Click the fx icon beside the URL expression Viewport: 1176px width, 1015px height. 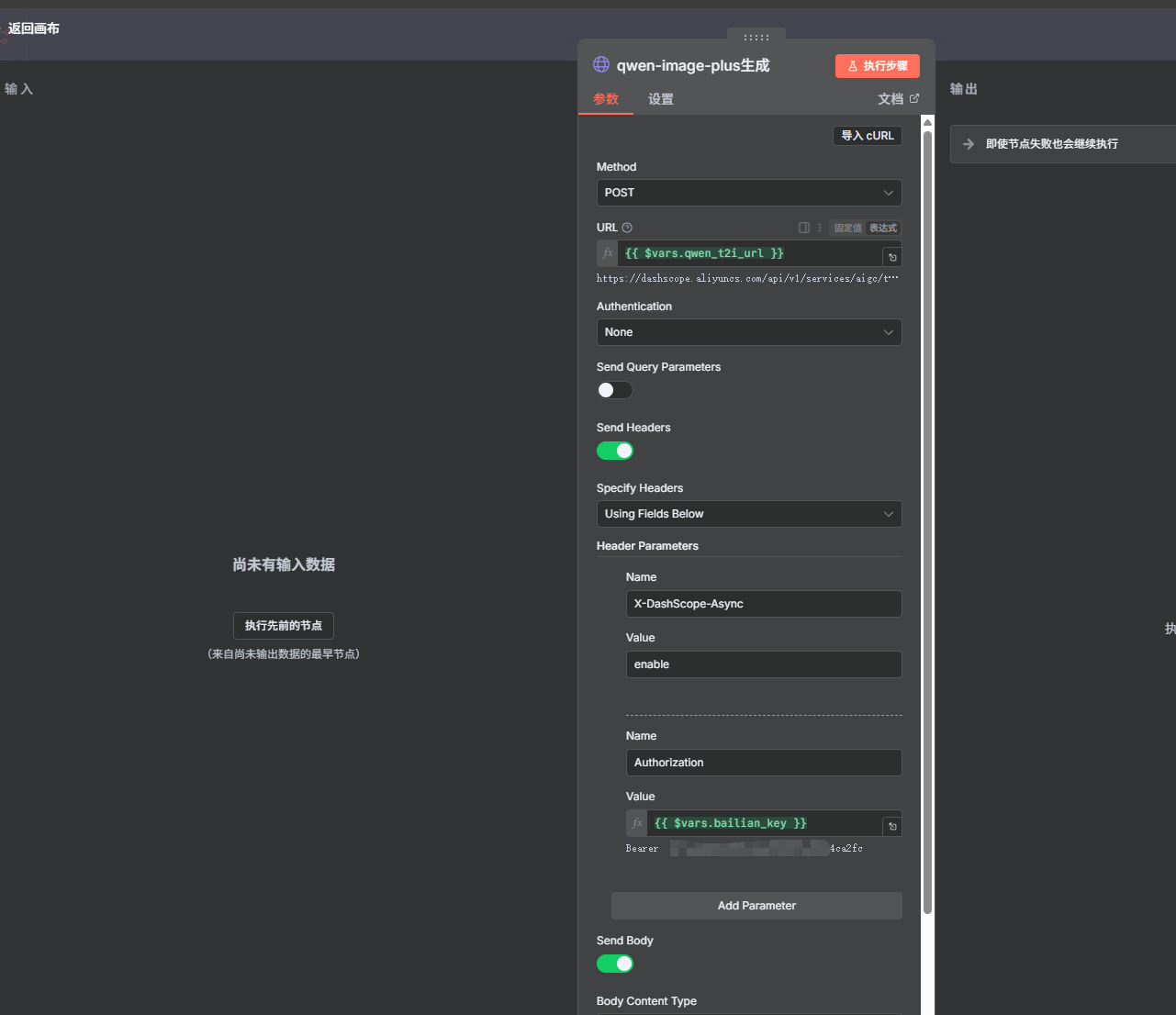[608, 253]
